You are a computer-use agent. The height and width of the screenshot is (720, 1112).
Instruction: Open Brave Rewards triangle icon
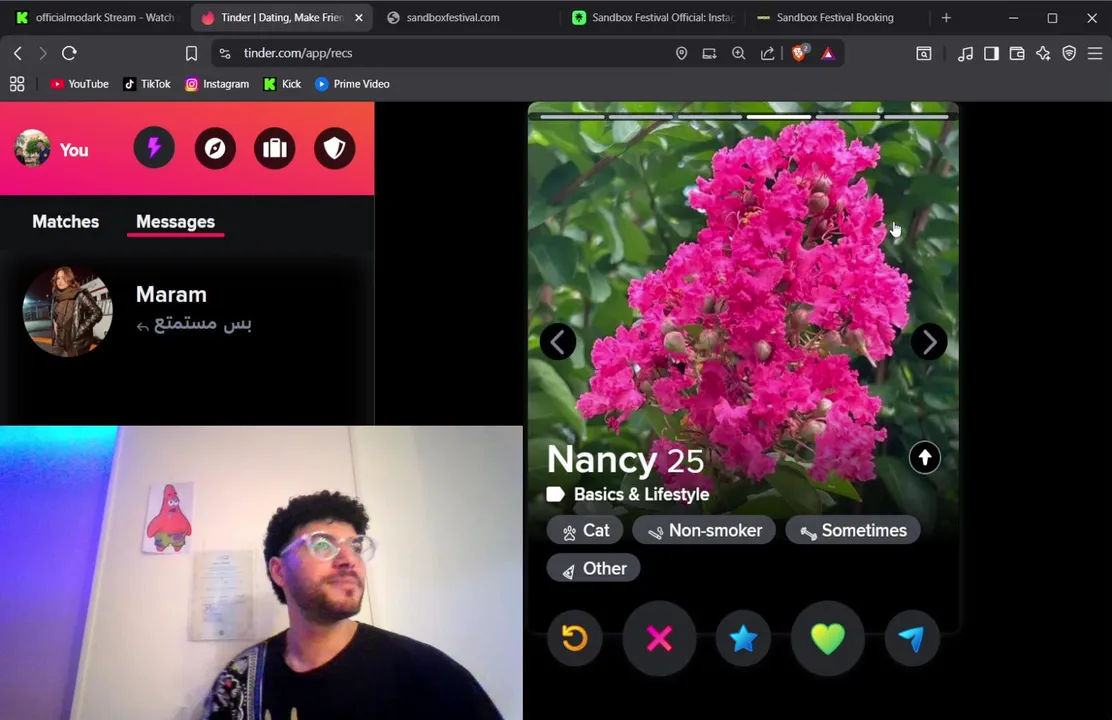[828, 53]
